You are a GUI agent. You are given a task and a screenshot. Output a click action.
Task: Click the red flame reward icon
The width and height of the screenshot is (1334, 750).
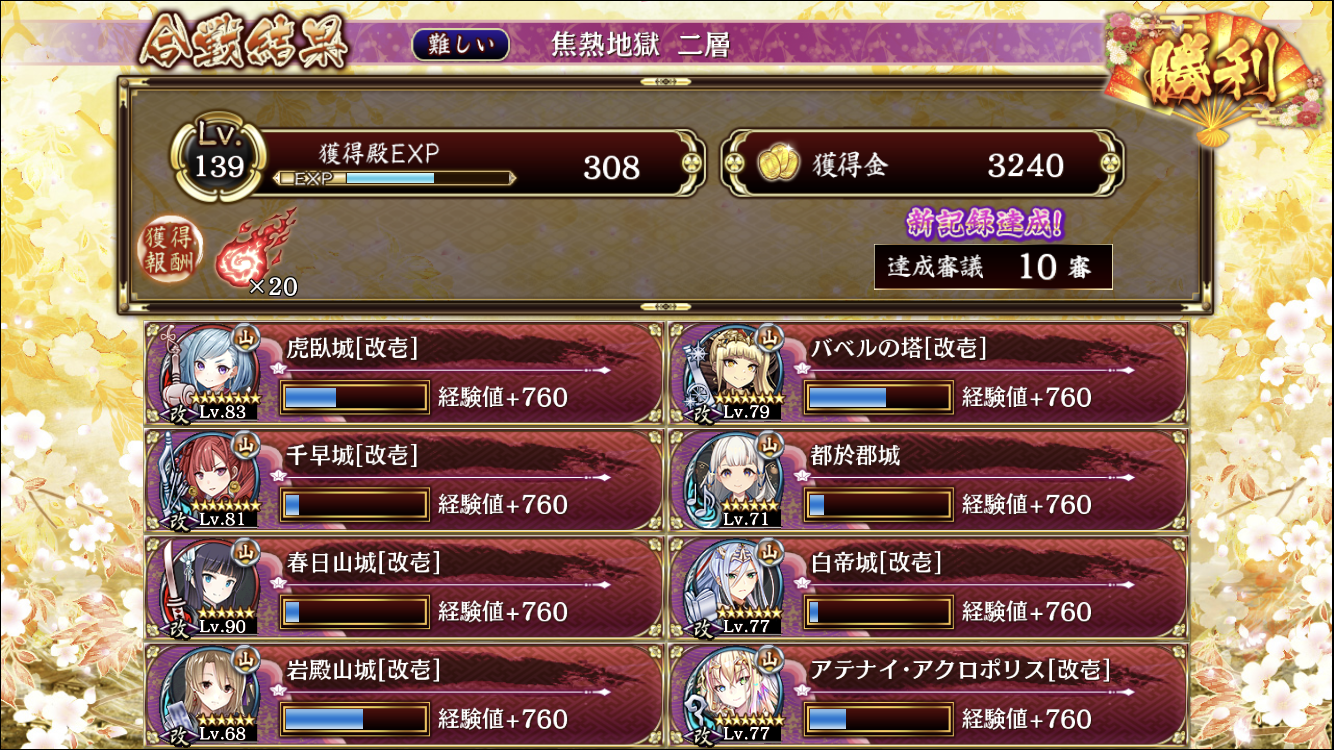[253, 247]
